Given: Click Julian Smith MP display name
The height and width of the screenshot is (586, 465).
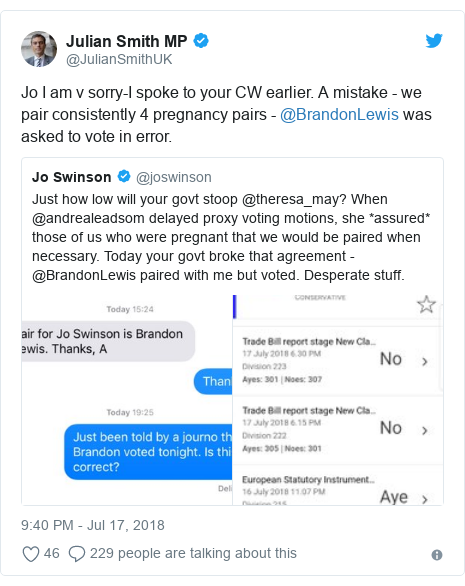Looking at the screenshot, I should (x=126, y=41).
